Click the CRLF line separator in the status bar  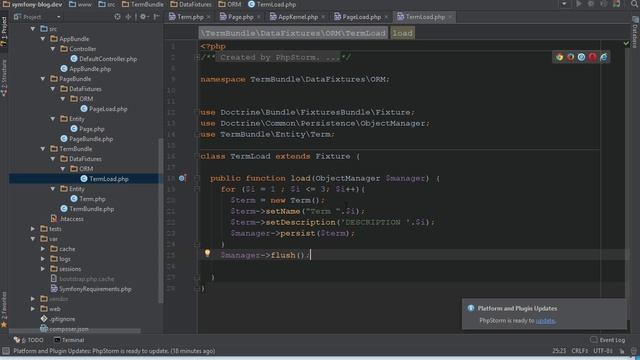coord(580,351)
